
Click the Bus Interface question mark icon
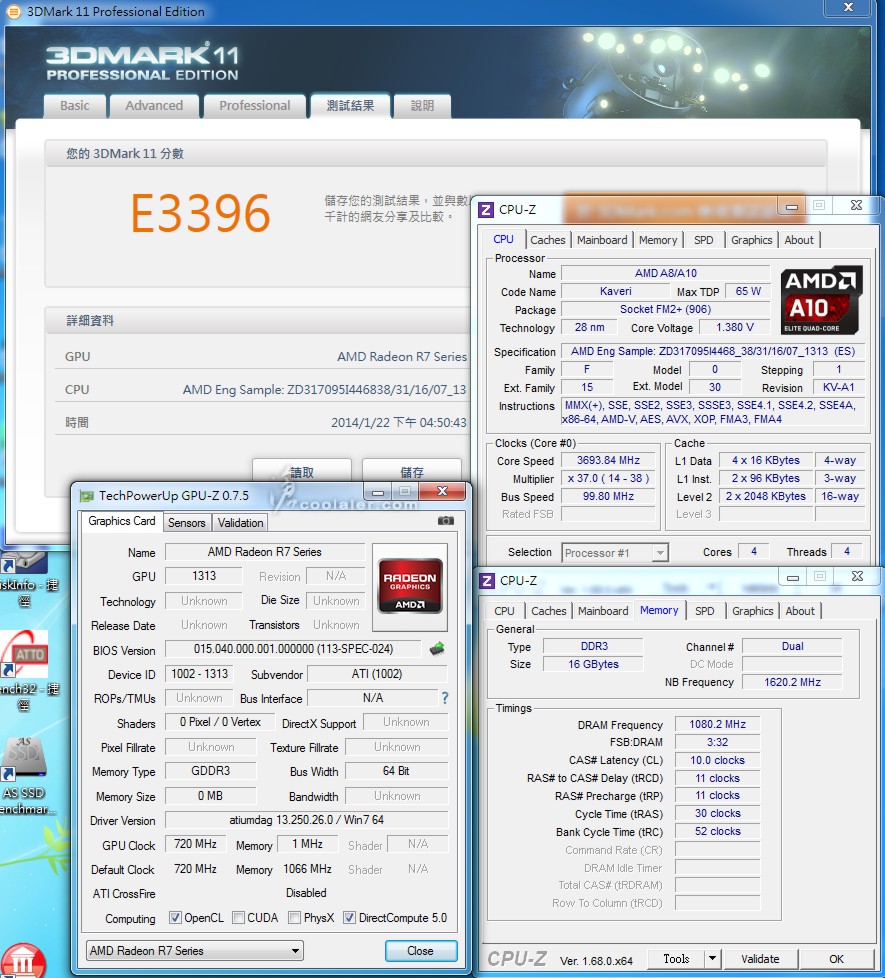(x=445, y=698)
